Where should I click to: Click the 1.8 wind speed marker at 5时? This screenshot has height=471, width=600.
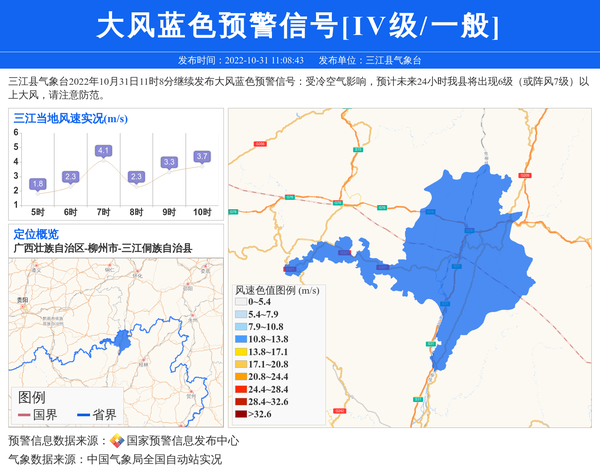click(x=38, y=184)
